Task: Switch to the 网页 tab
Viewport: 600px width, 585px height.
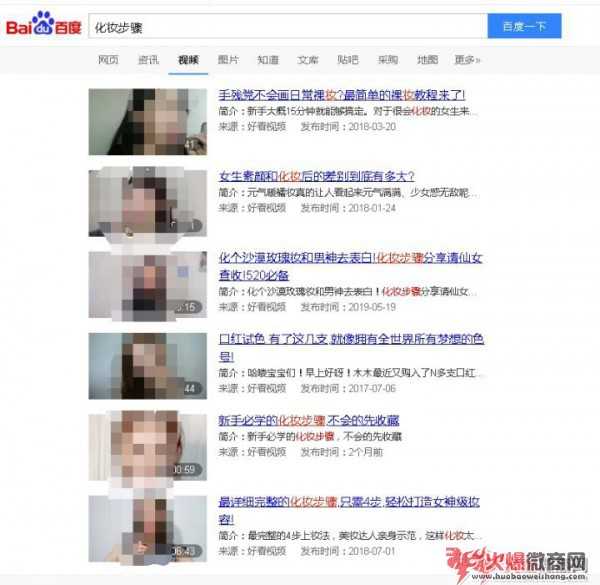Action: point(108,60)
